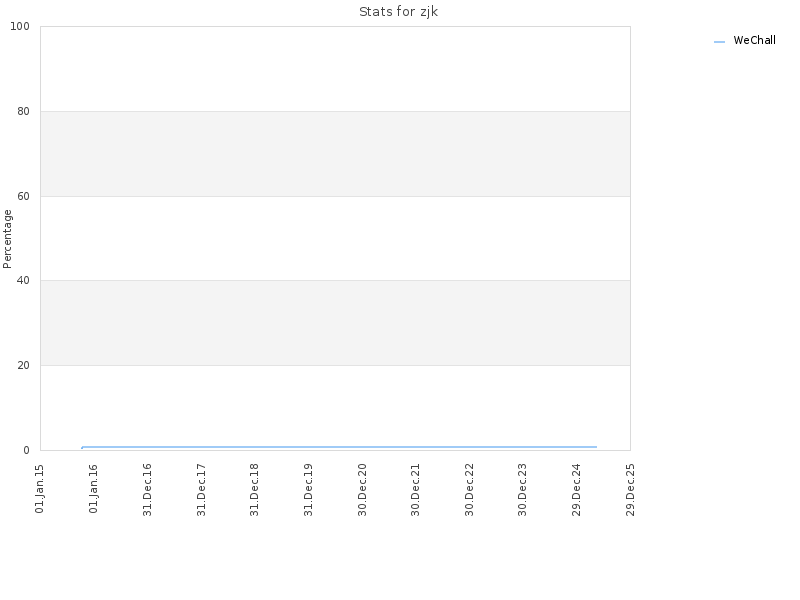Click the 01.Jan.16 x-axis date label

click(x=93, y=489)
